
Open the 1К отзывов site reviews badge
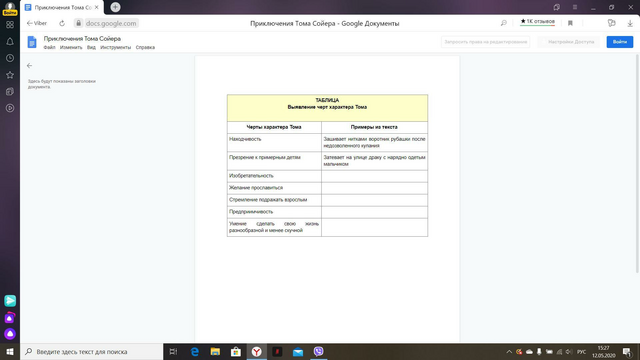click(x=537, y=21)
